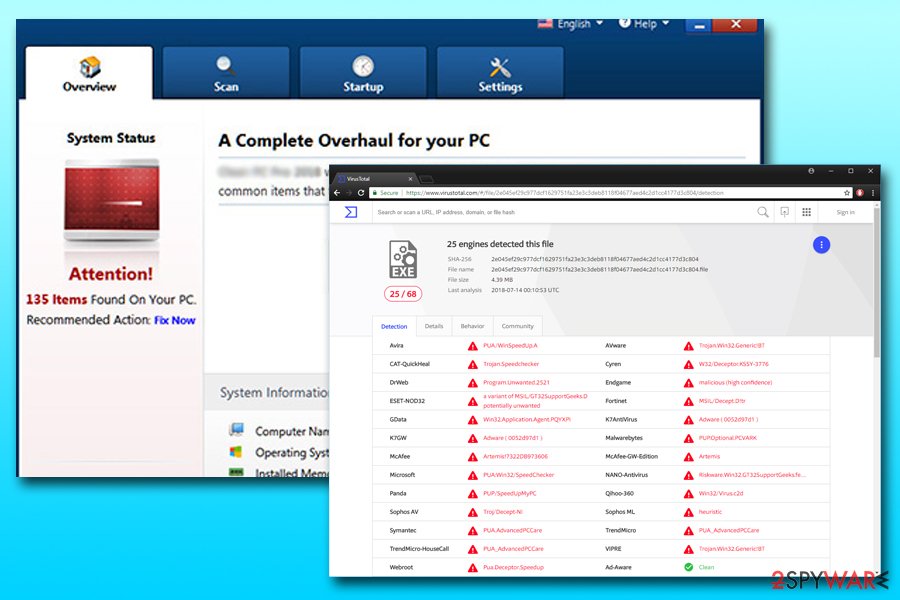Click the blue three-dot more options button

pyautogui.click(x=821, y=245)
